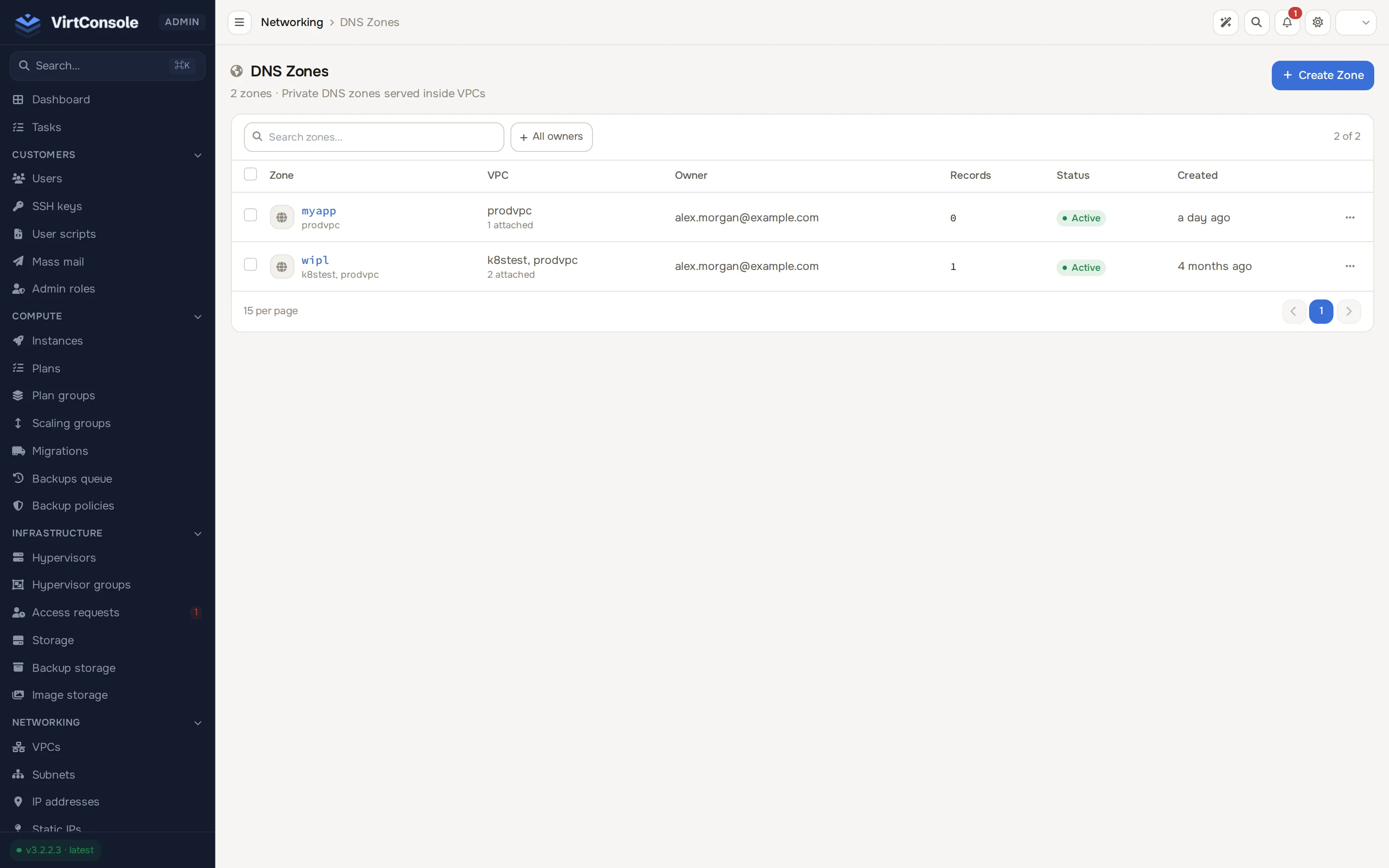The width and height of the screenshot is (1389, 868).
Task: Focus the Search zones input field
Action: point(374,137)
